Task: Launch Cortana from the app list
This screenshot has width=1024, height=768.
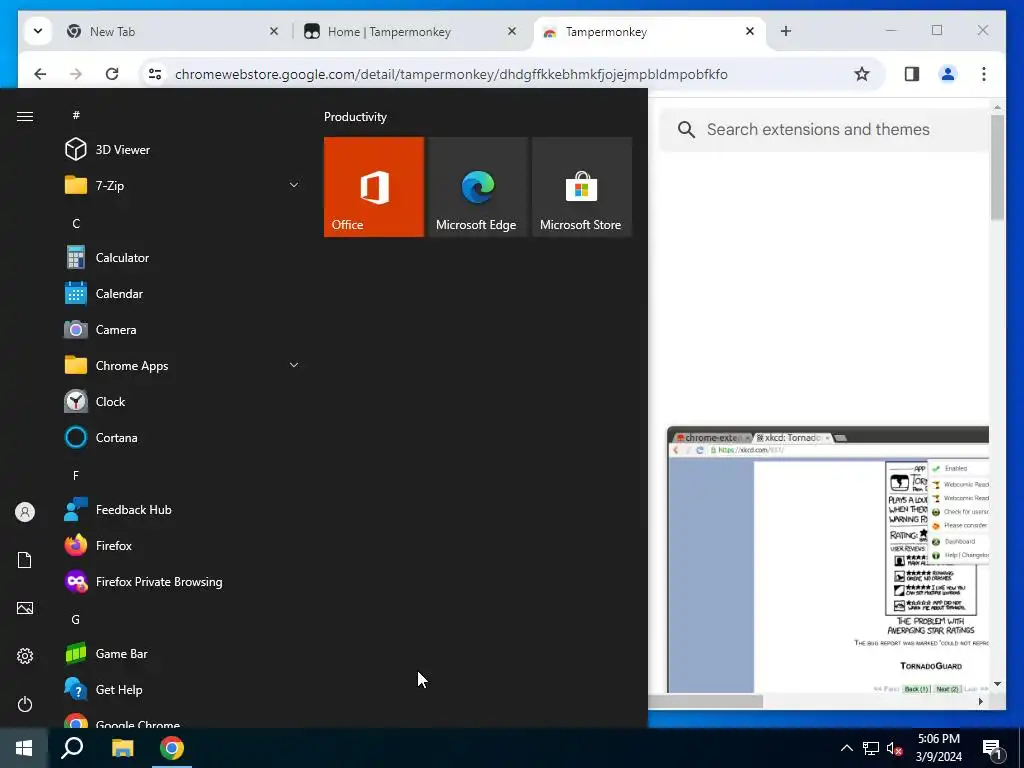Action: [183, 437]
